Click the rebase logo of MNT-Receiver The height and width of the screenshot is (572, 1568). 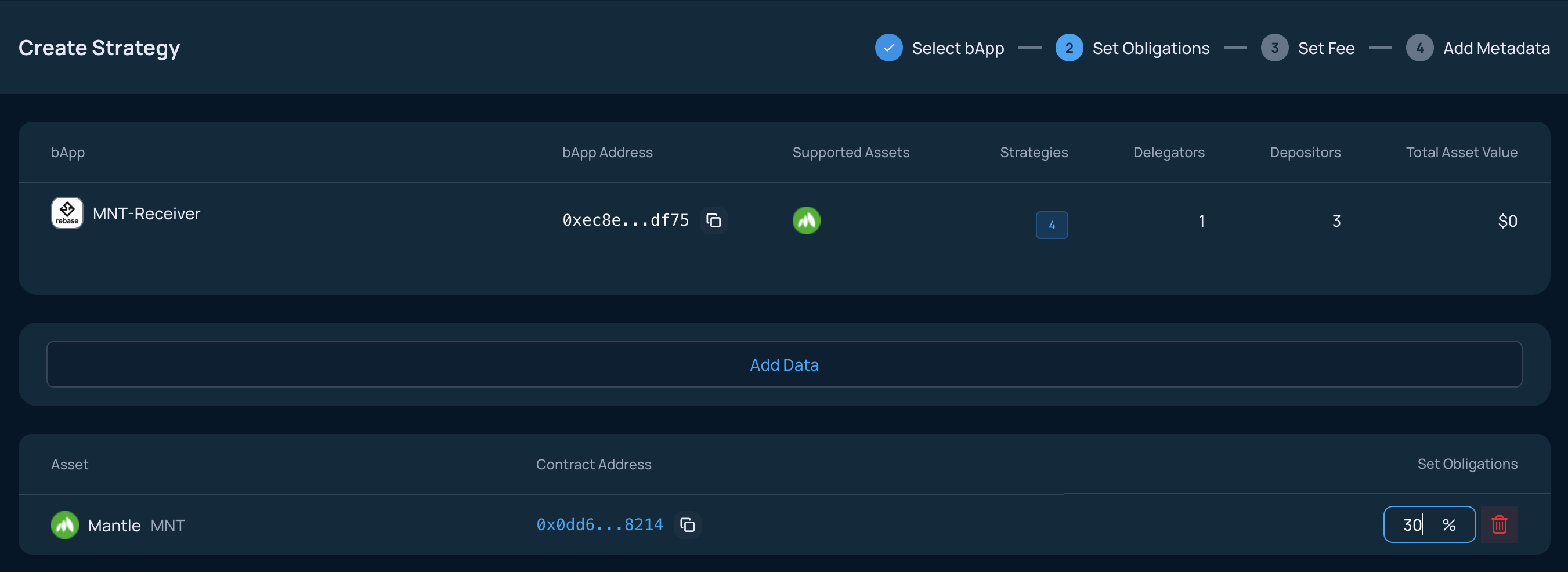67,213
